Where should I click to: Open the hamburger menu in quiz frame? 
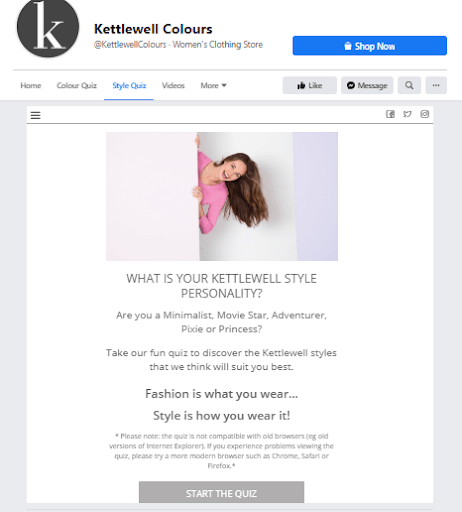pyautogui.click(x=35, y=115)
